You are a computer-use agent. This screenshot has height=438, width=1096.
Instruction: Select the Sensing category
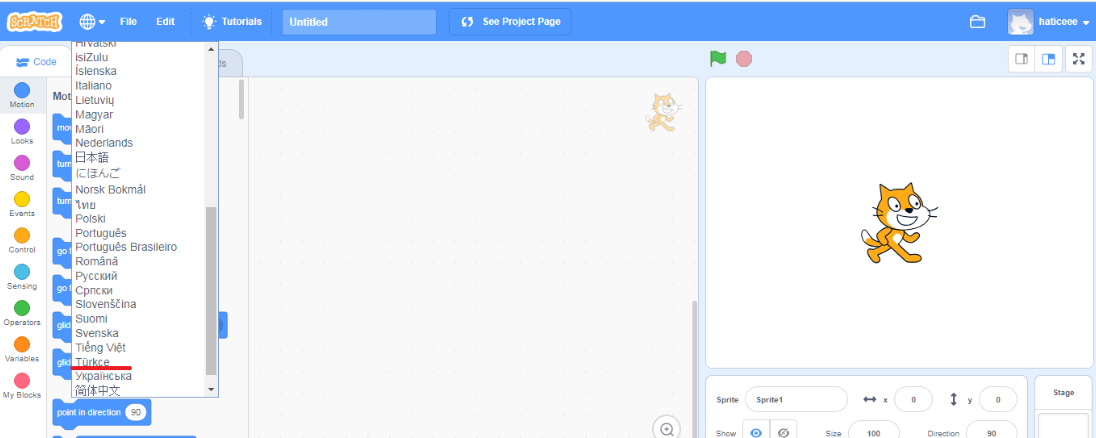point(22,277)
